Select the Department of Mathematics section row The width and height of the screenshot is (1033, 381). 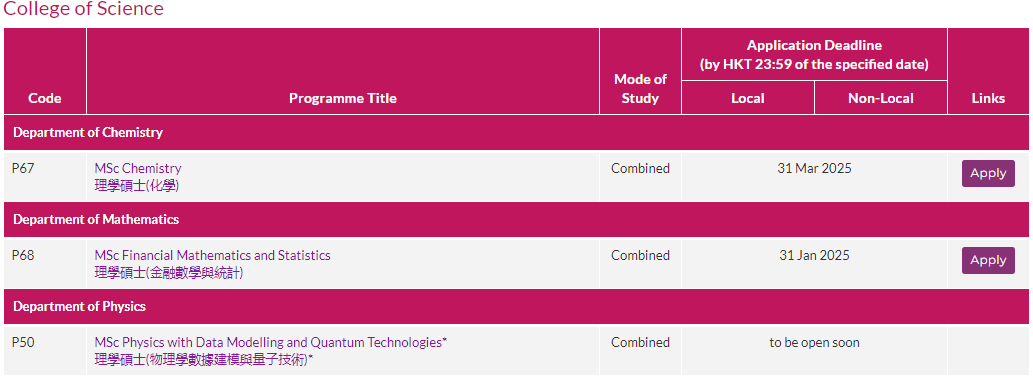coord(516,220)
